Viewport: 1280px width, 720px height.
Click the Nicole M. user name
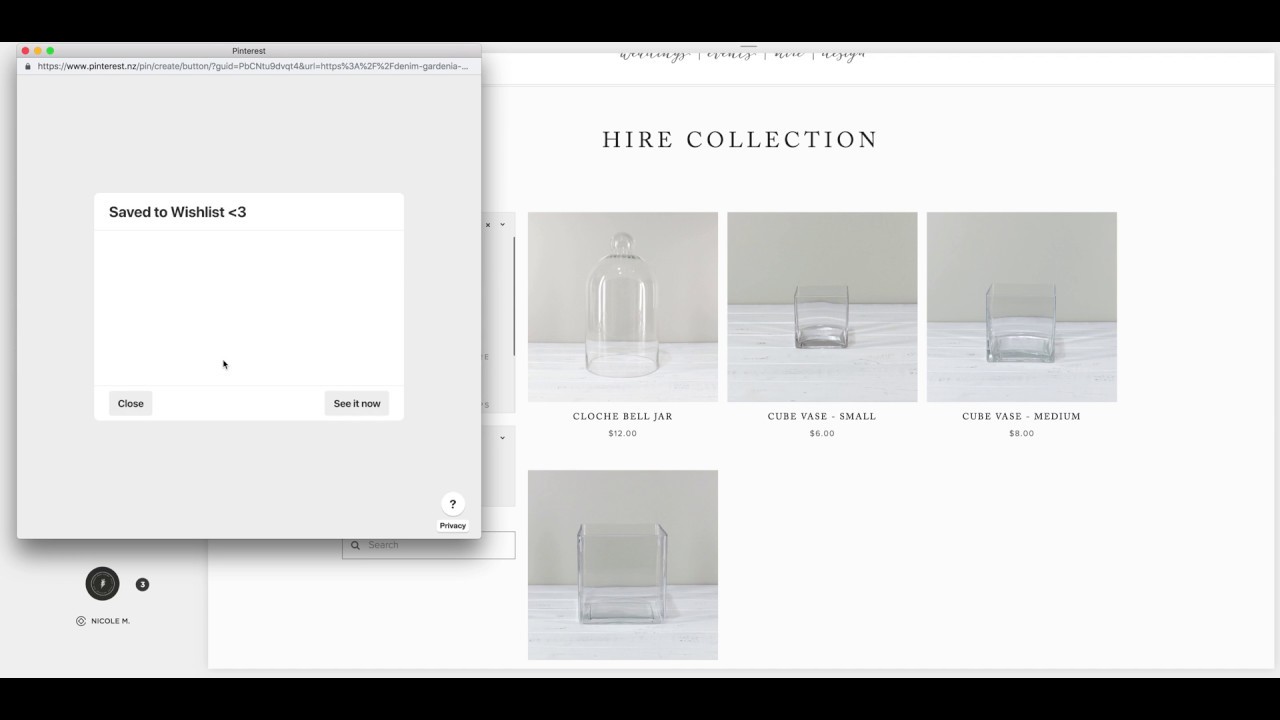click(111, 621)
